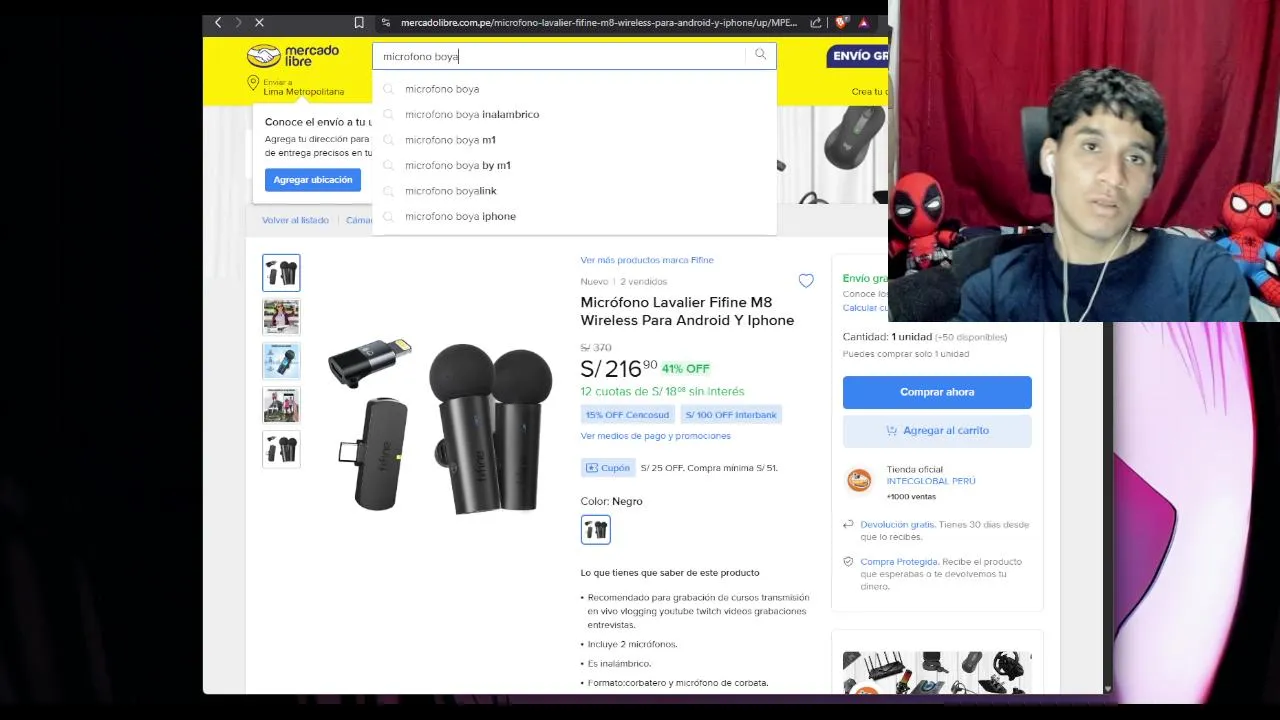
Task: Click the 'Compra Protegida' link
Action: click(x=899, y=562)
